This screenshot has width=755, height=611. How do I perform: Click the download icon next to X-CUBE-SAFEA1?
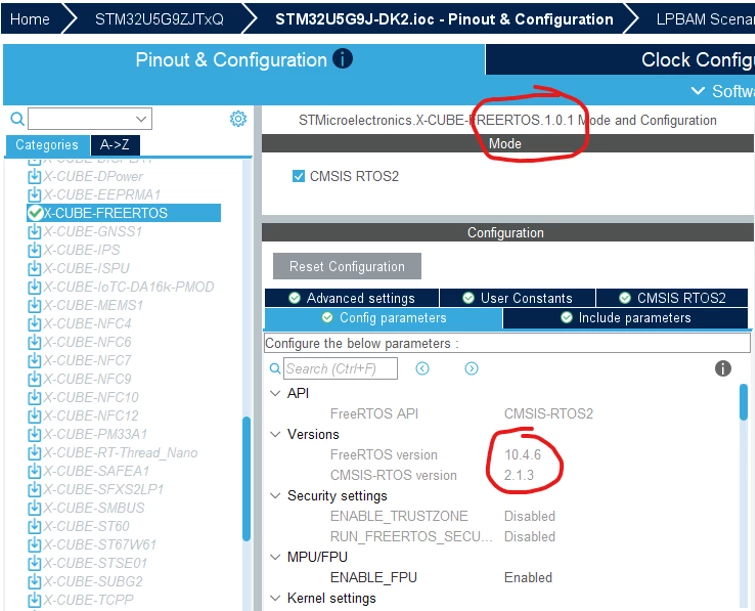point(34,471)
